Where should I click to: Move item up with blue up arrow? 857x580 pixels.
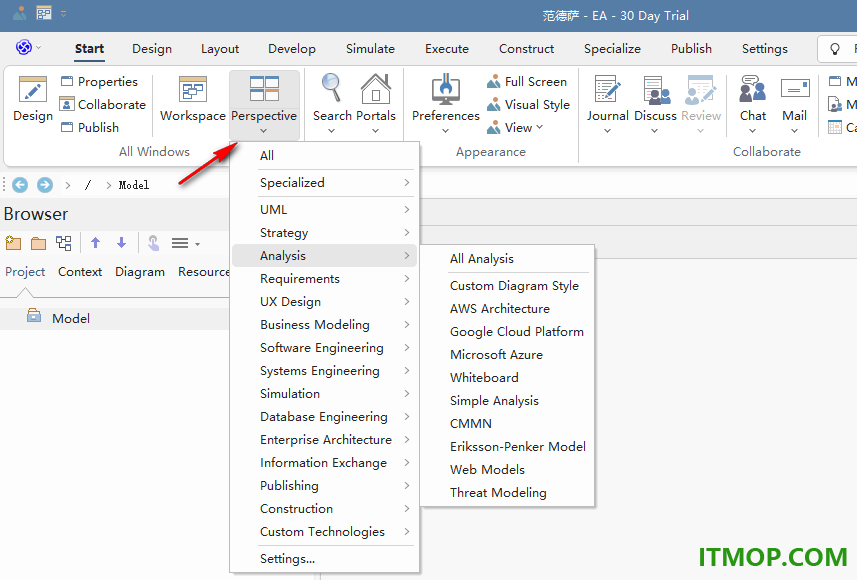pyautogui.click(x=96, y=243)
